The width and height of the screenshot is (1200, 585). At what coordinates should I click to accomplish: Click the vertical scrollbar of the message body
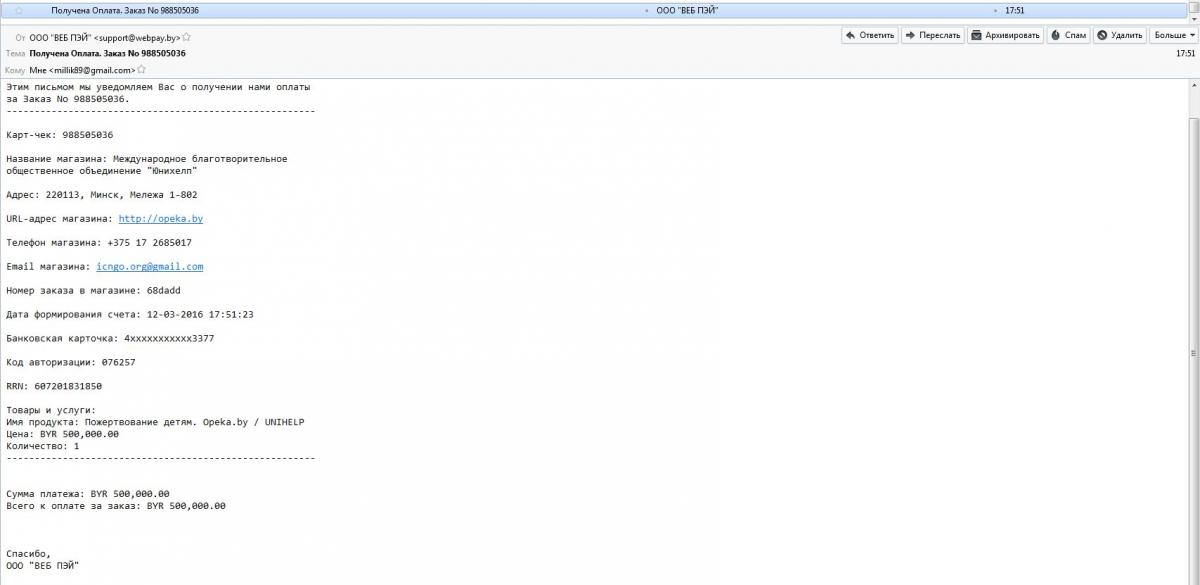click(x=1193, y=353)
